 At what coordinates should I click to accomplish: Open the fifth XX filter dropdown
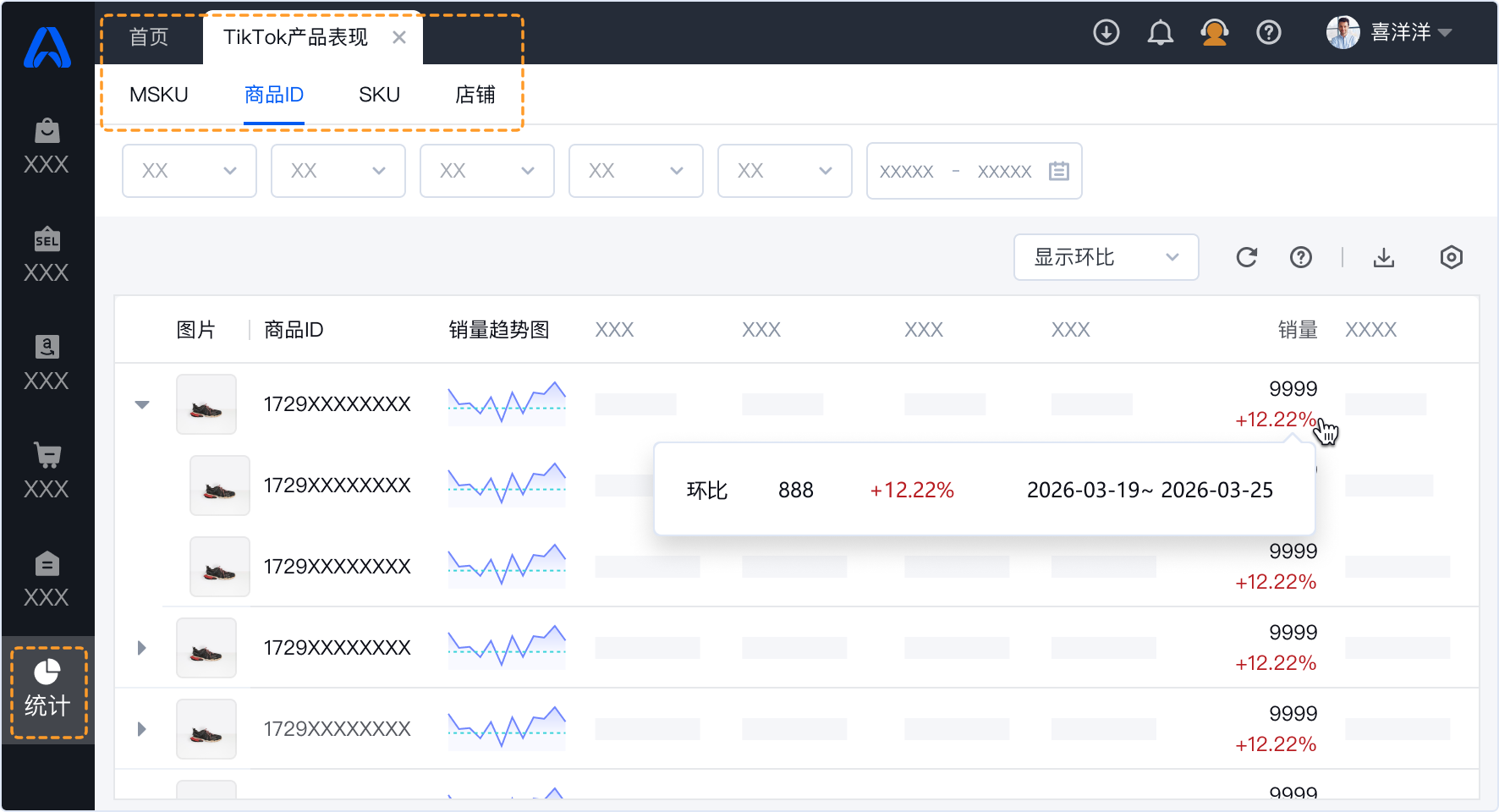click(x=785, y=171)
